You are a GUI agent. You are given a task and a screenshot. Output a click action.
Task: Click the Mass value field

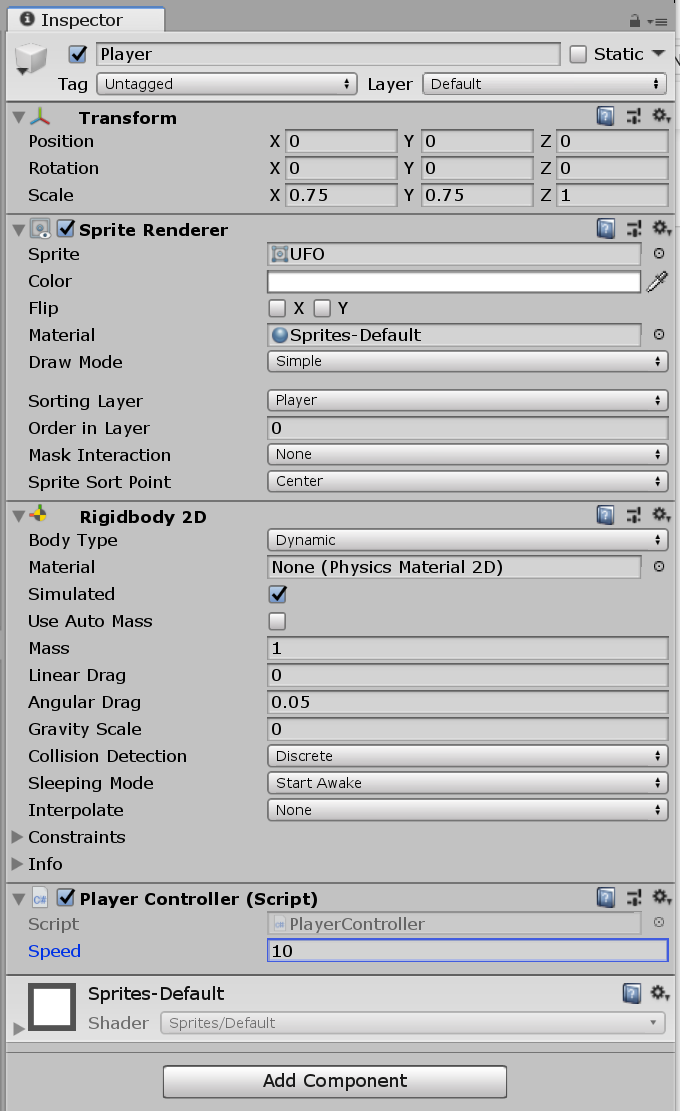pyautogui.click(x=468, y=648)
